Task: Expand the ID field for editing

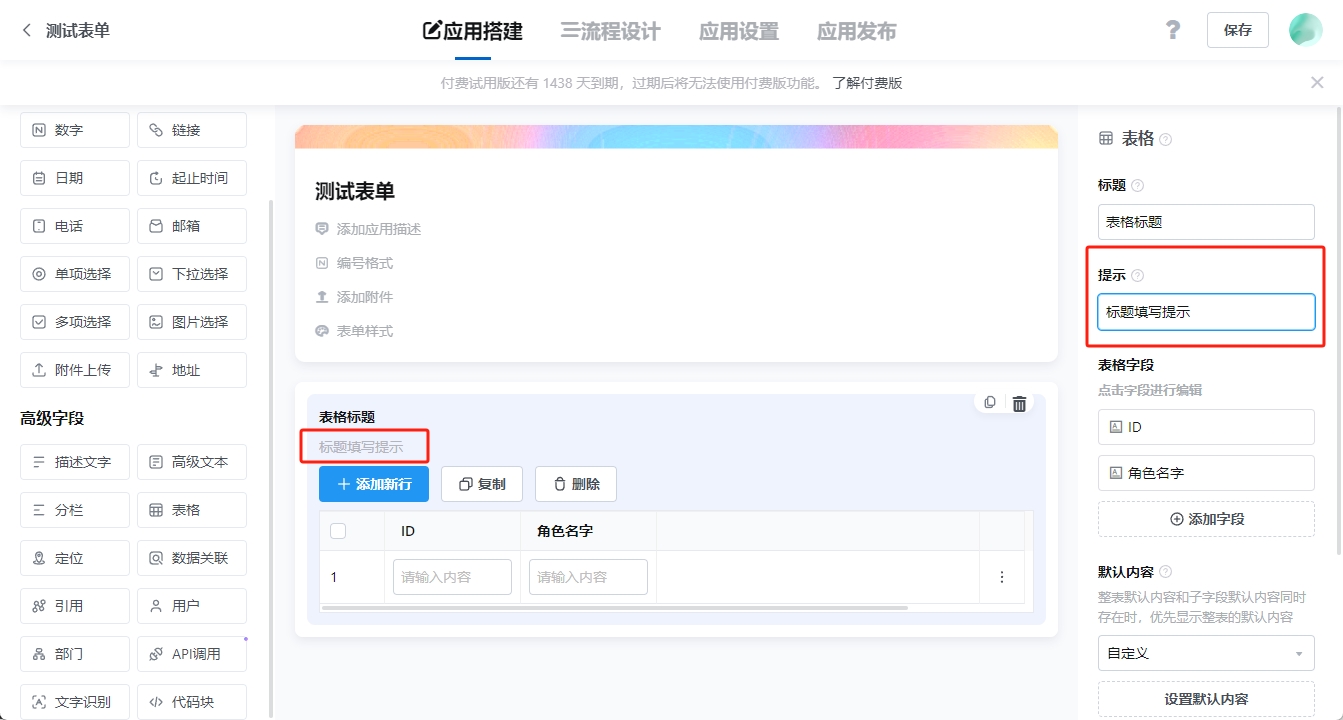Action: [1205, 427]
